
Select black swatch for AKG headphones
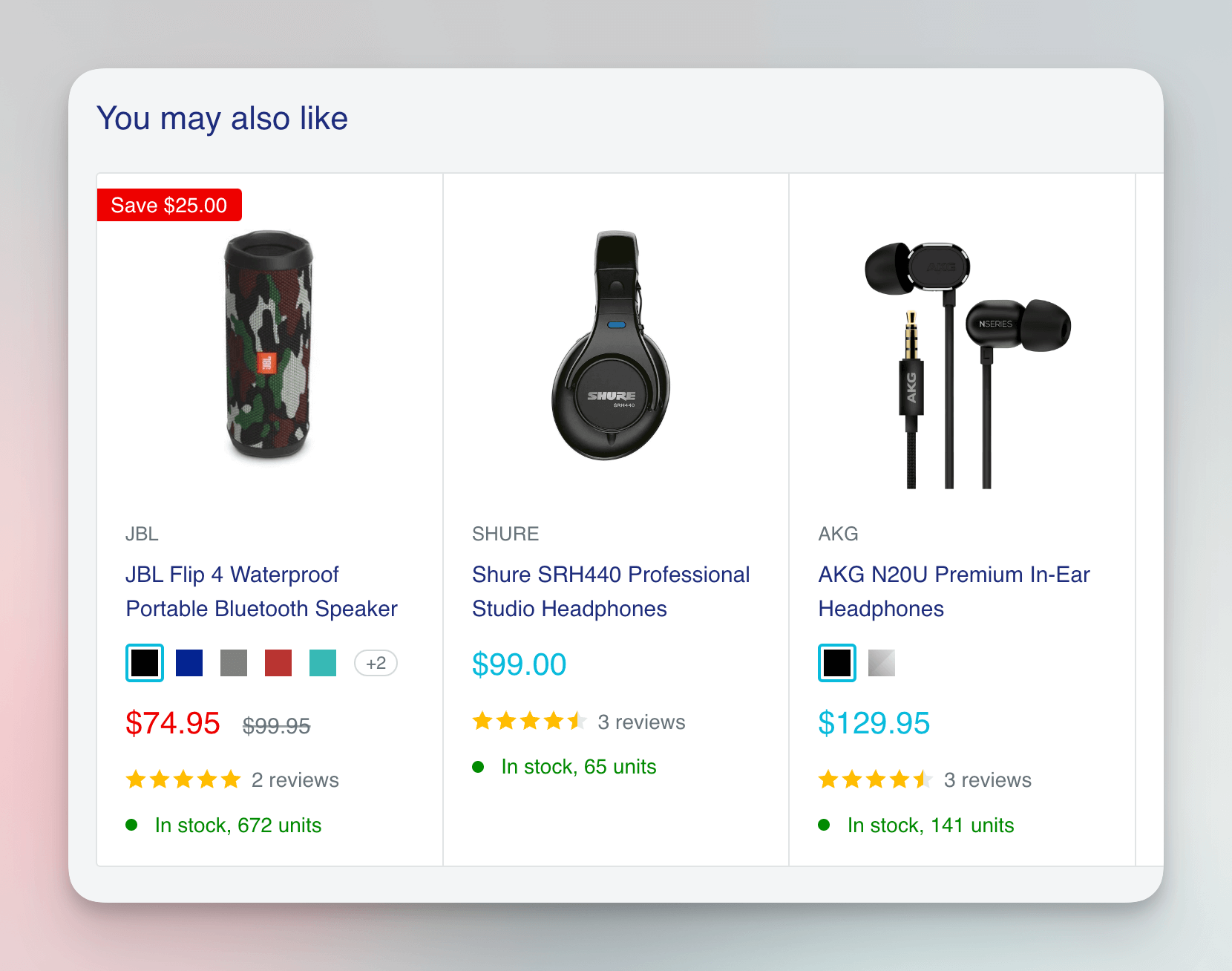click(837, 663)
